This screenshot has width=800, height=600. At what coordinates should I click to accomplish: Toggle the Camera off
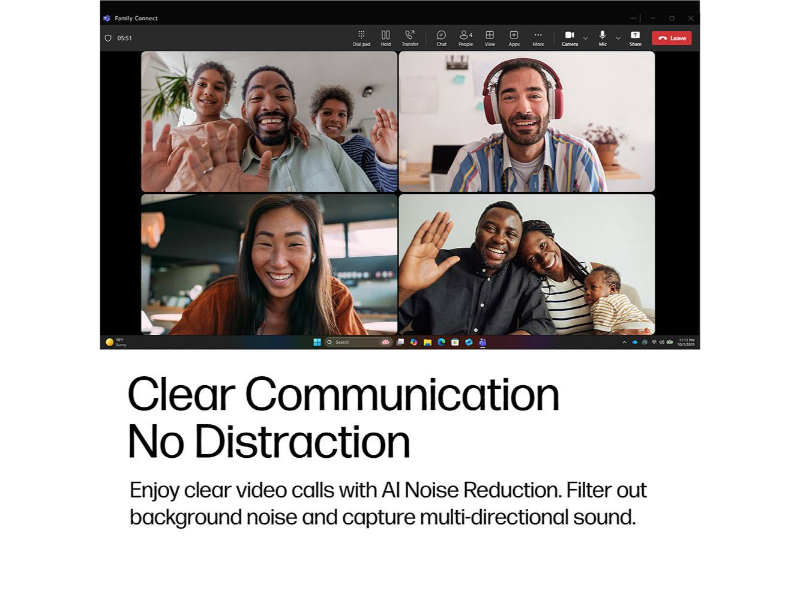point(570,38)
